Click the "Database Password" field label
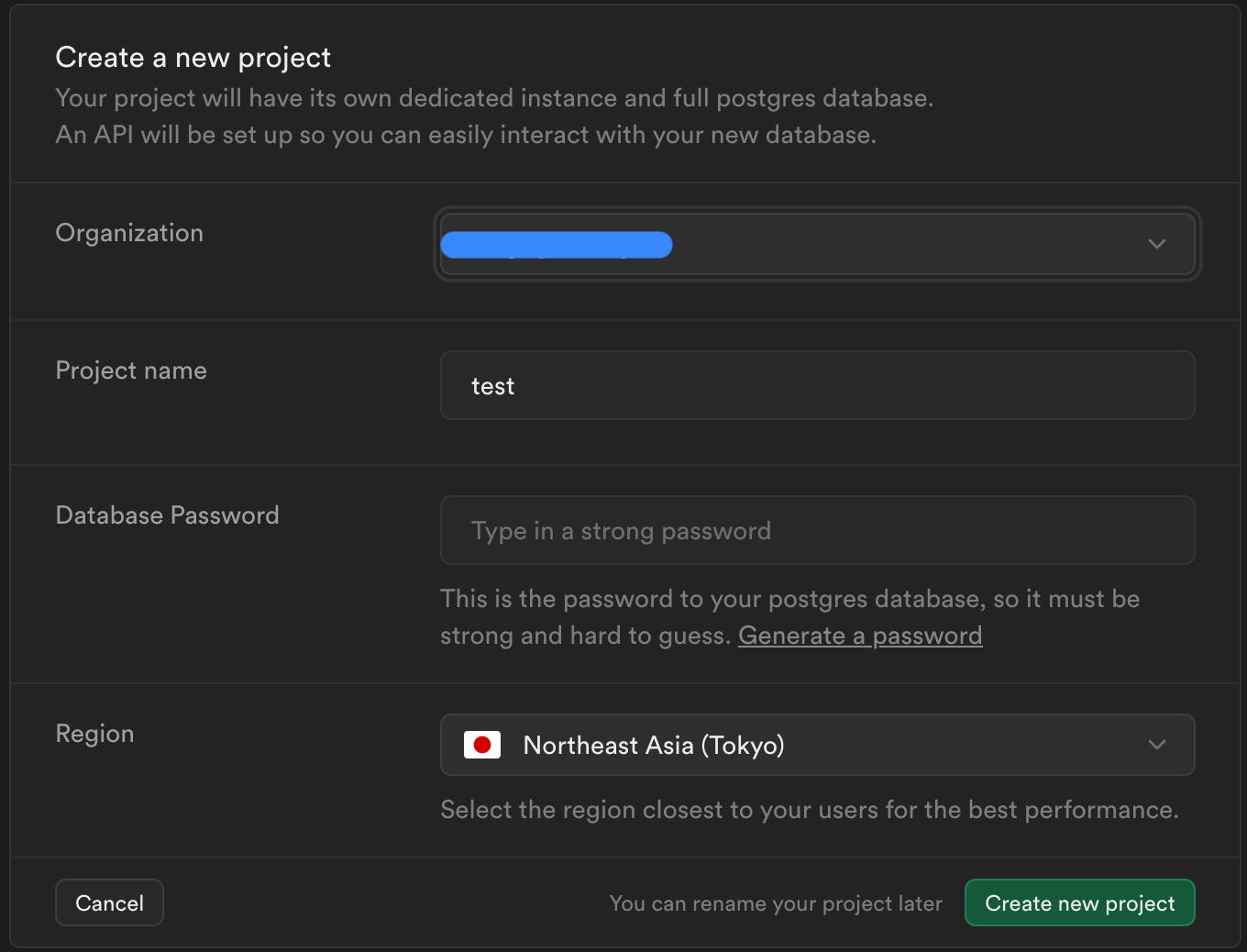The height and width of the screenshot is (952, 1247). pos(167,515)
